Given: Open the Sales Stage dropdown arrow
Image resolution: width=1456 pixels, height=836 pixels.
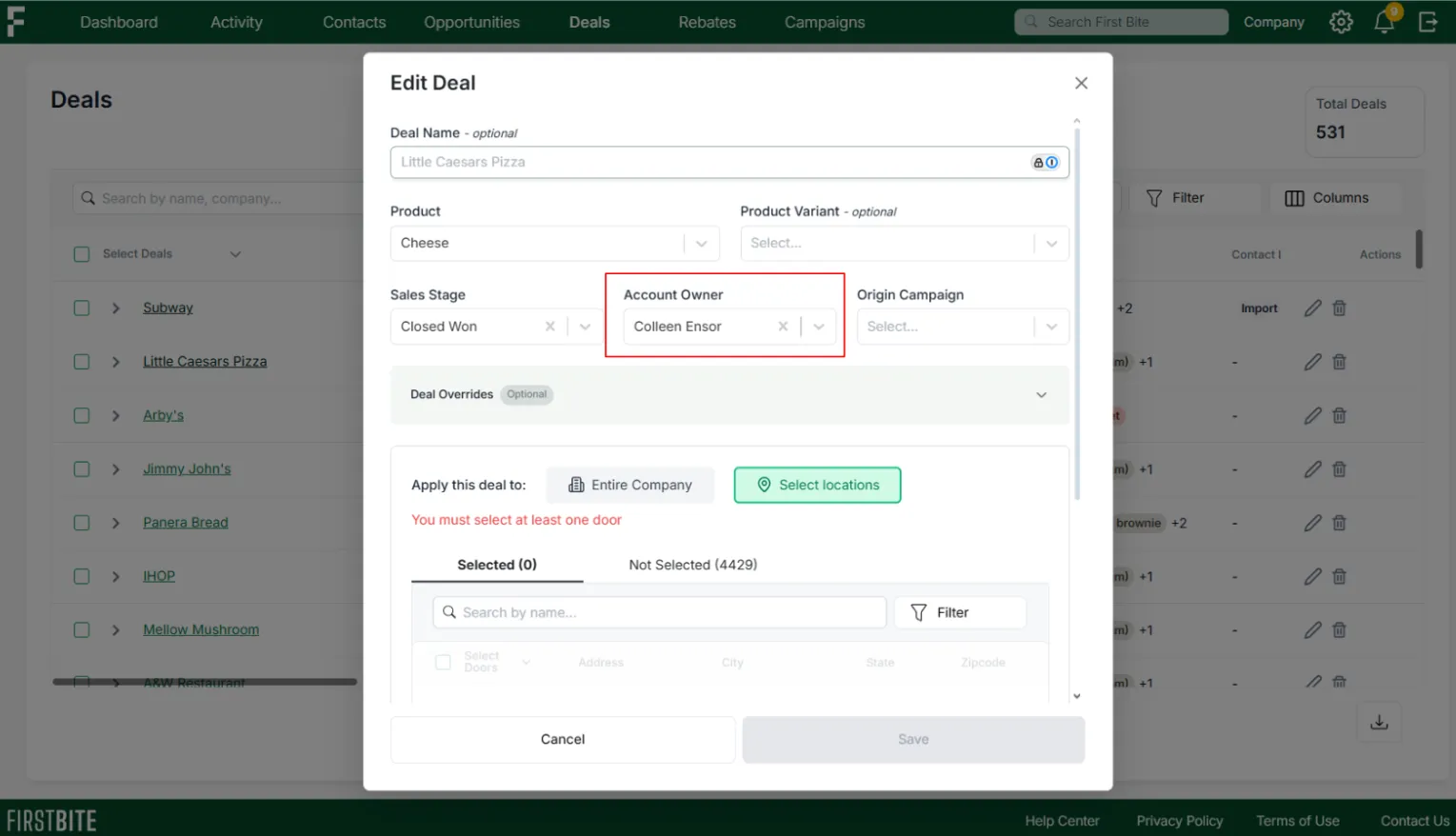Looking at the screenshot, I should tap(585, 327).
